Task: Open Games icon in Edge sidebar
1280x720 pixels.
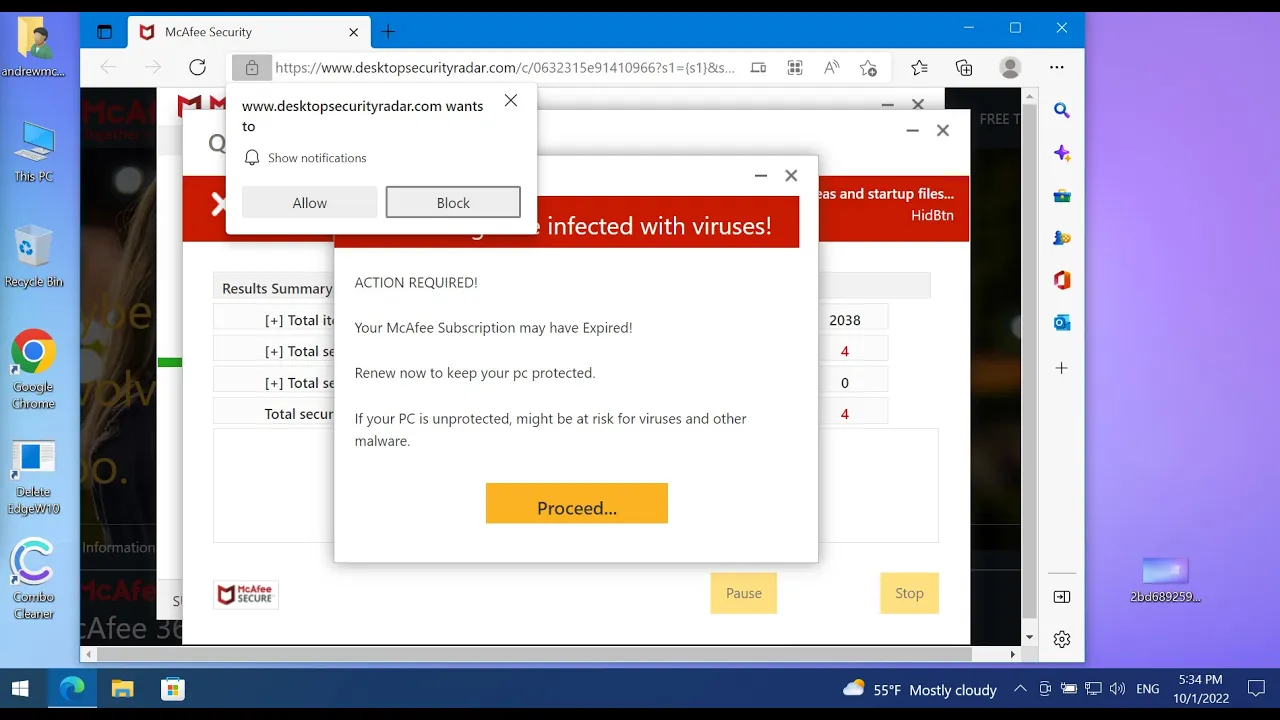Action: click(1062, 238)
